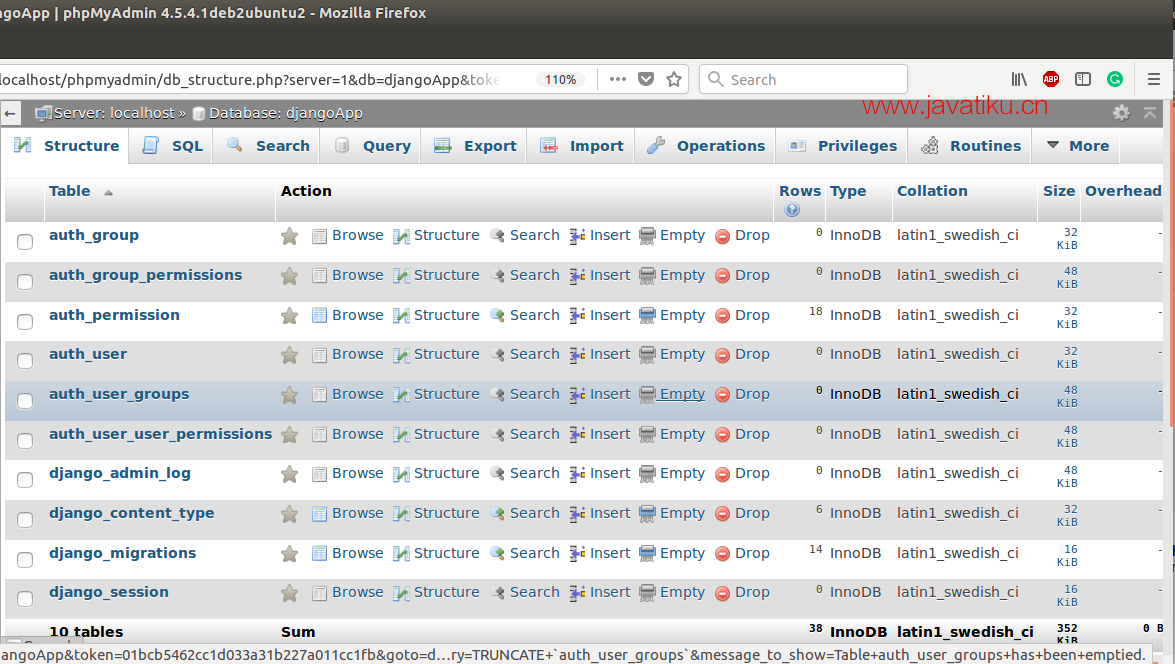
Task: Click the Insert icon for django_admin_log
Action: 577,474
